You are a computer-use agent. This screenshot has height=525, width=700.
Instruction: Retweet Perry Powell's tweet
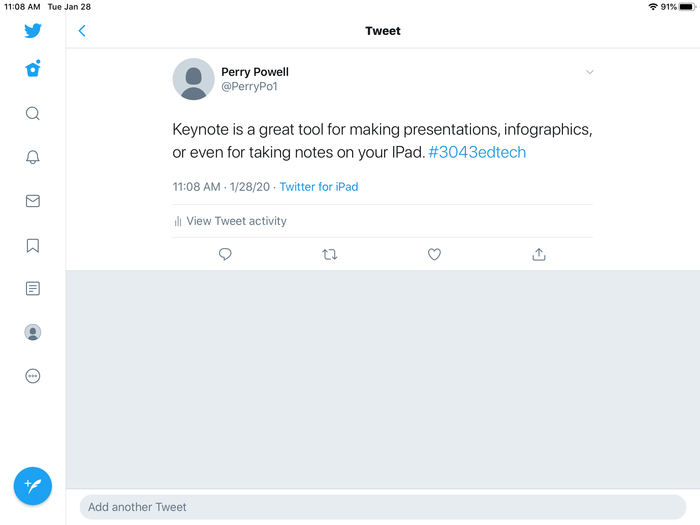(x=330, y=254)
